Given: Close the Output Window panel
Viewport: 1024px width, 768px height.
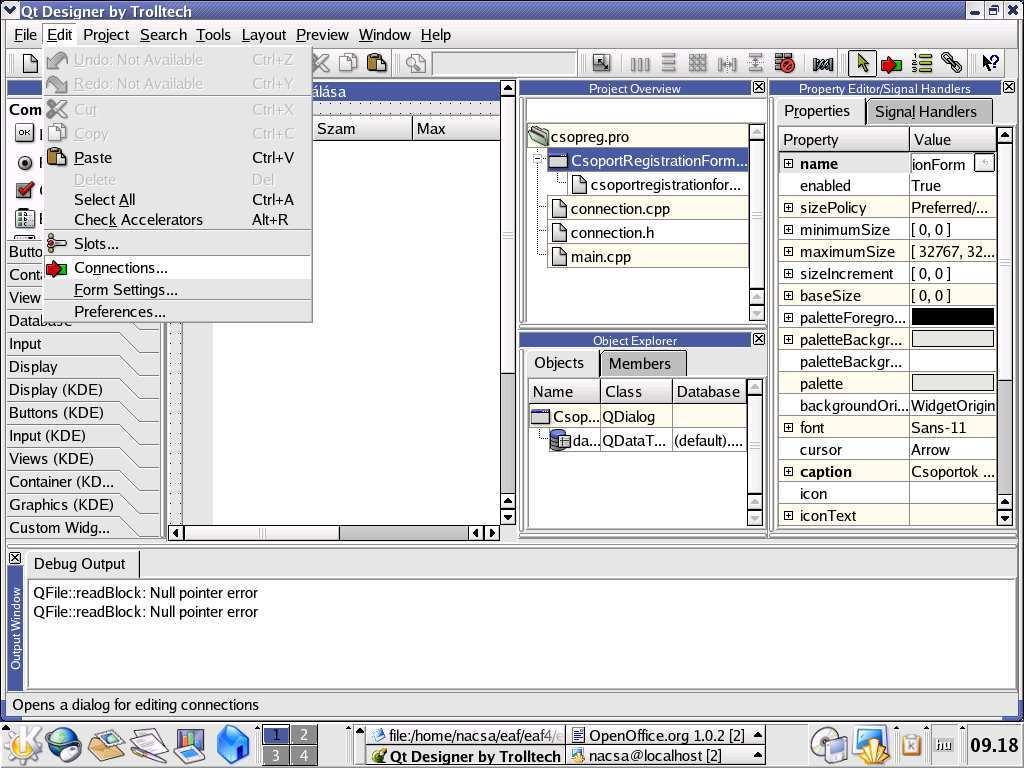Looking at the screenshot, I should pos(15,558).
